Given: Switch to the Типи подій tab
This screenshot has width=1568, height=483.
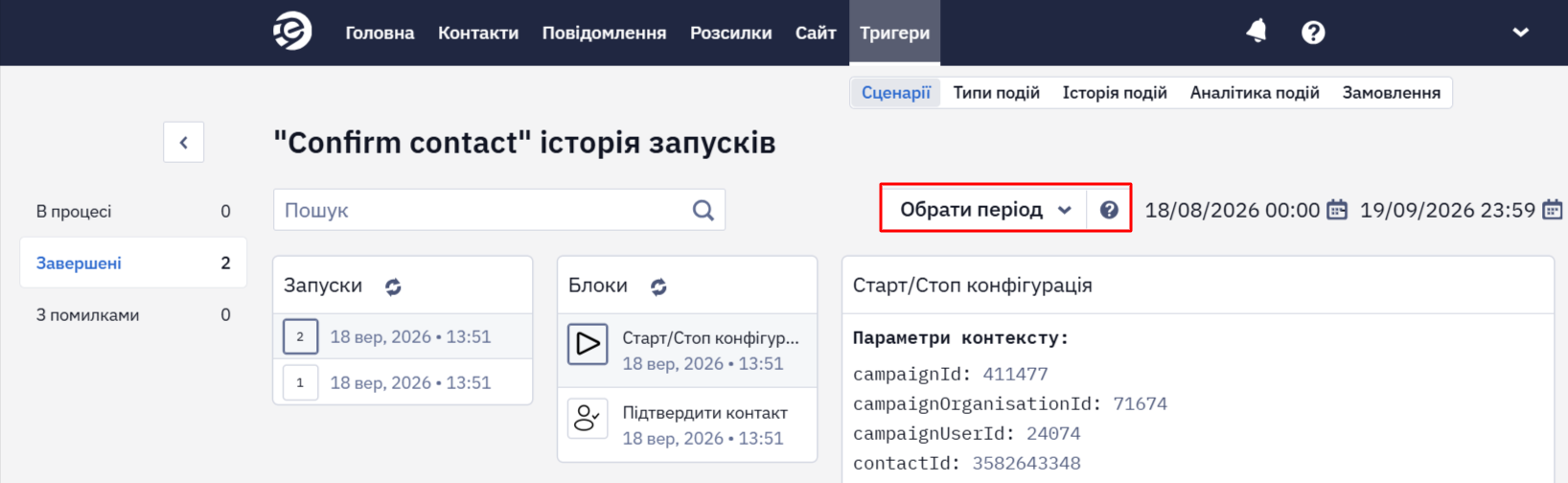Looking at the screenshot, I should pyautogui.click(x=996, y=93).
